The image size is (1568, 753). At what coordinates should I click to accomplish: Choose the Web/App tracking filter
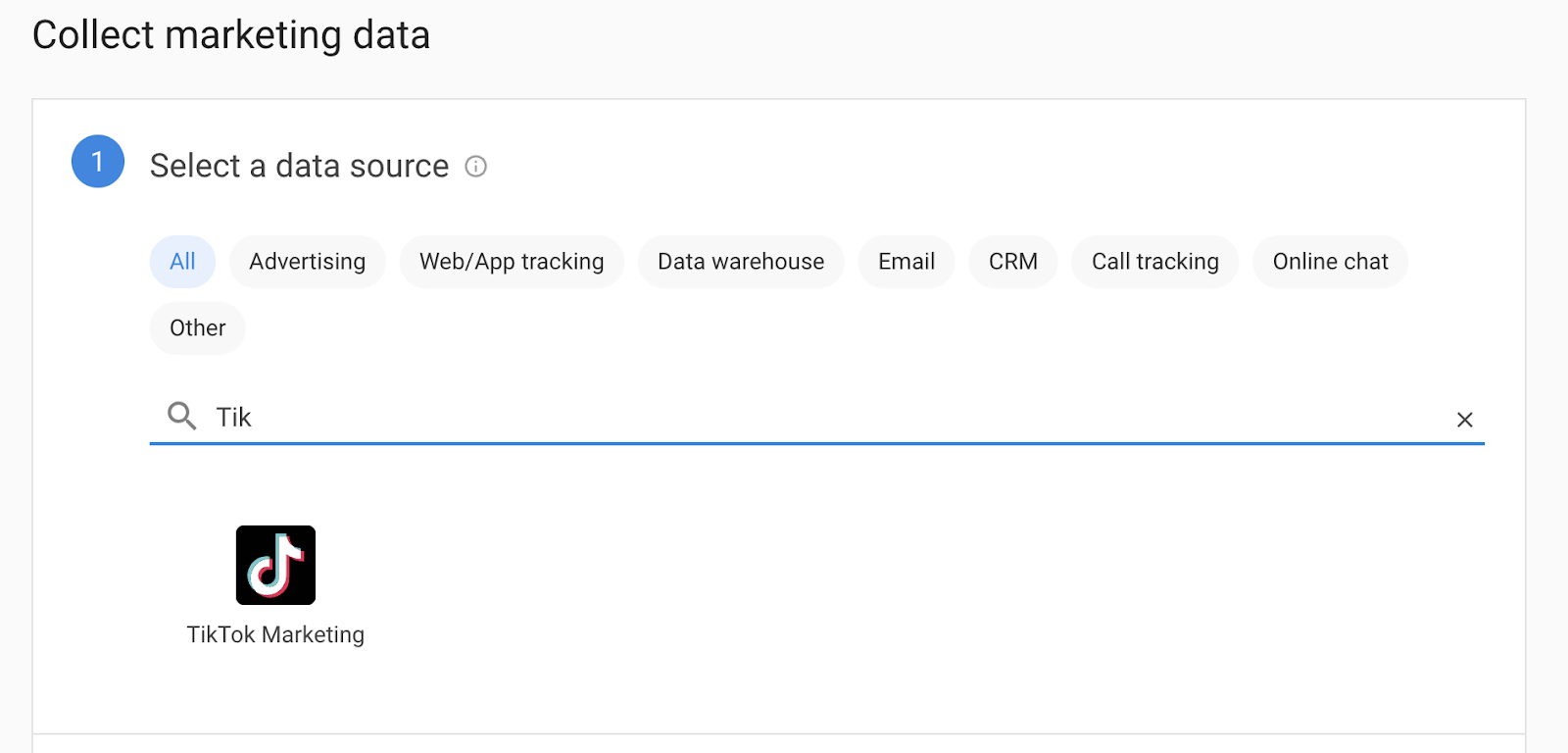(512, 262)
